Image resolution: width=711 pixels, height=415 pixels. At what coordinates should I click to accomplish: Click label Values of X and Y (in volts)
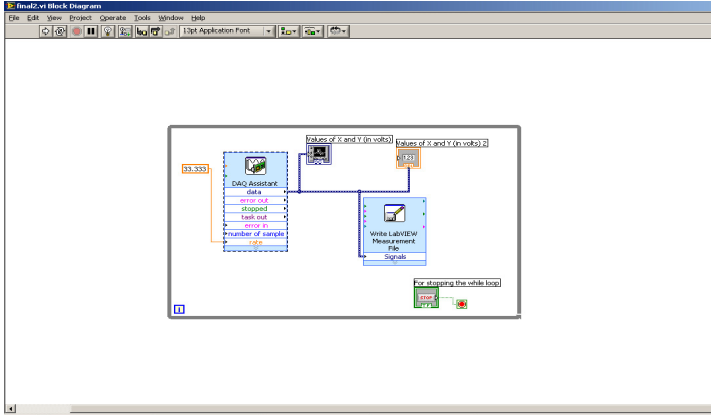[x=349, y=139]
